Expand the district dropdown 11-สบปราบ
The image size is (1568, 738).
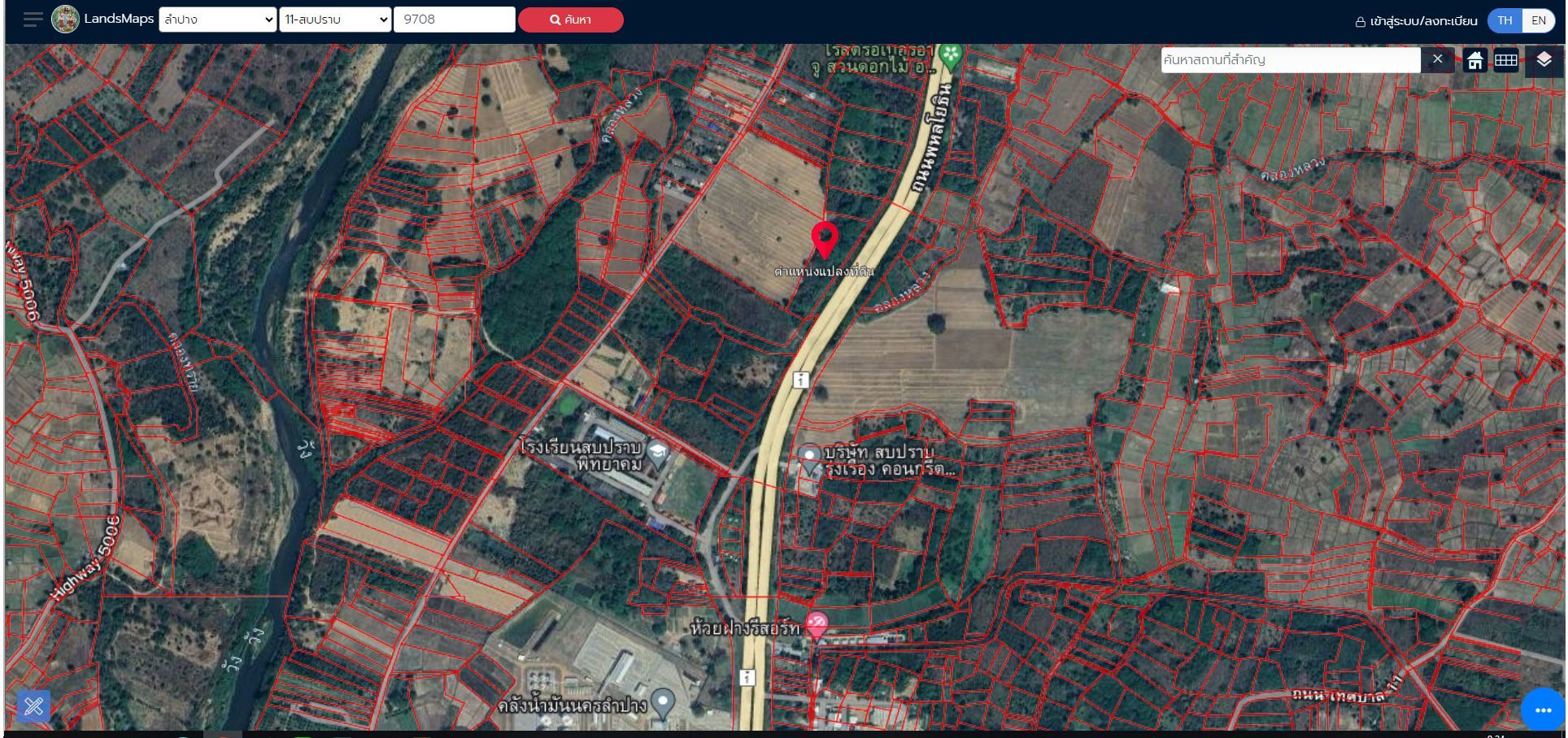pos(335,20)
